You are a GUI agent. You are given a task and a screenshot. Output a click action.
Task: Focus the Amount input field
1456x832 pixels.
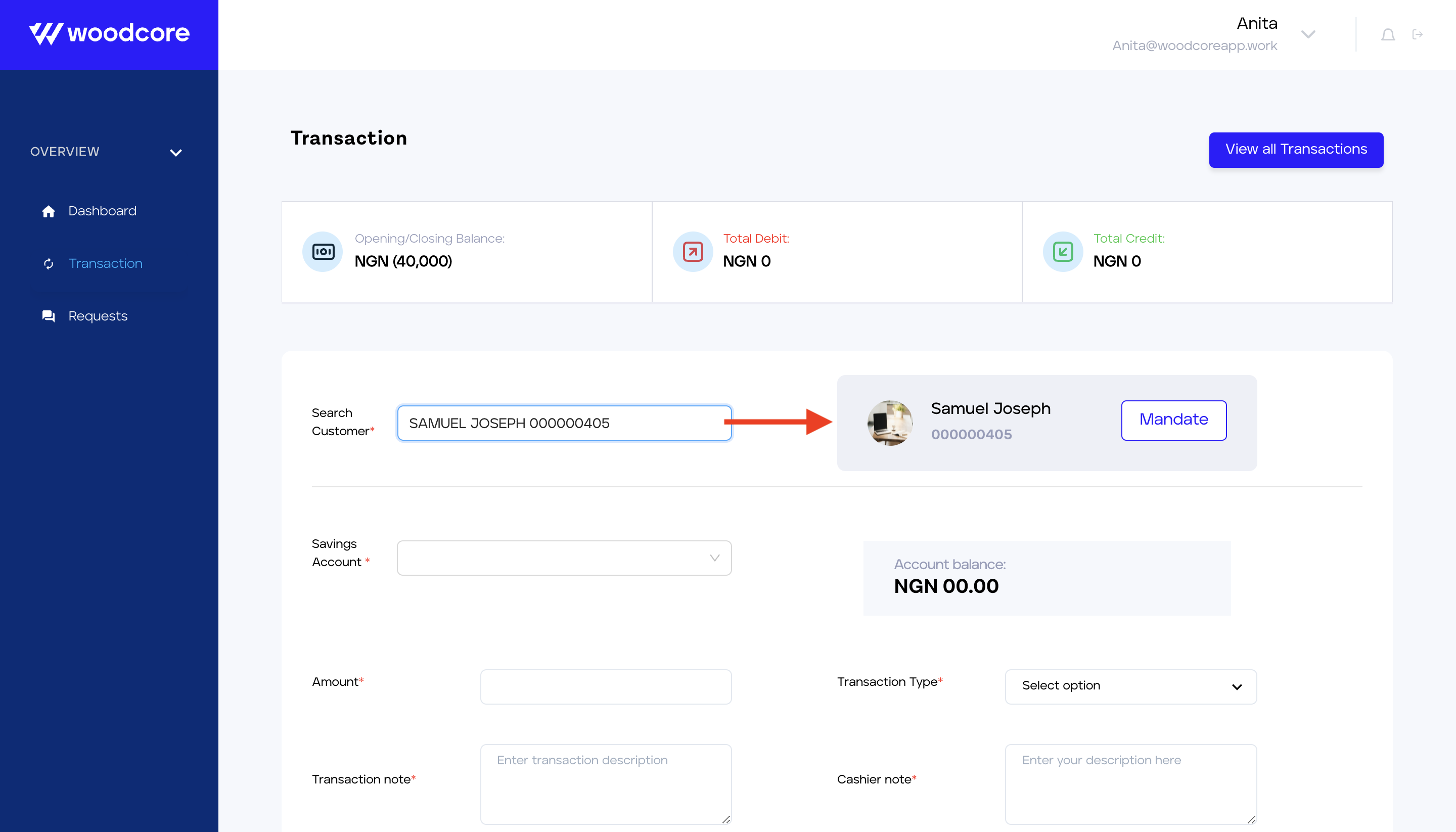605,686
